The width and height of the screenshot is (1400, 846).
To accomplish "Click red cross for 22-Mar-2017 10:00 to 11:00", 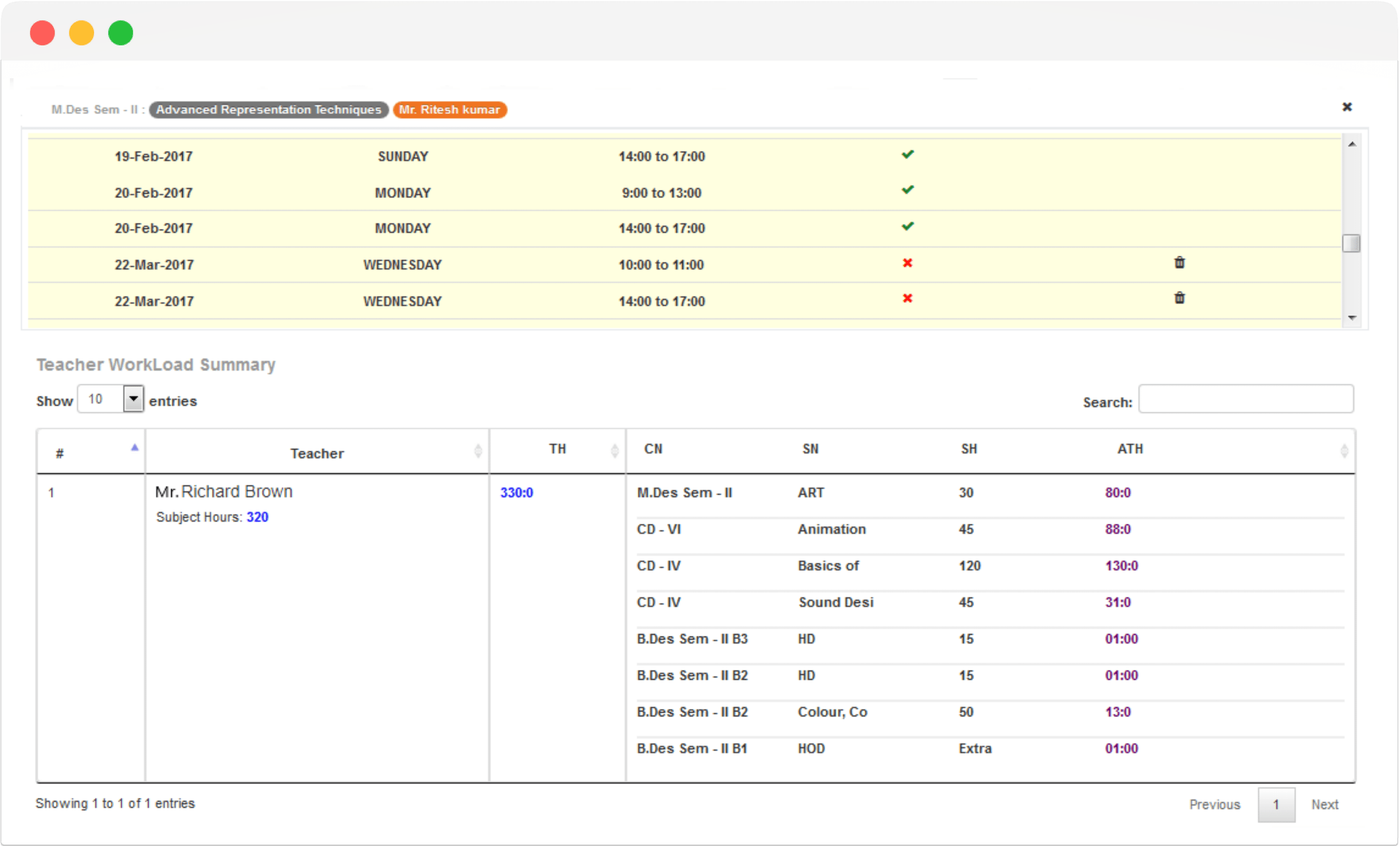I will [x=907, y=263].
